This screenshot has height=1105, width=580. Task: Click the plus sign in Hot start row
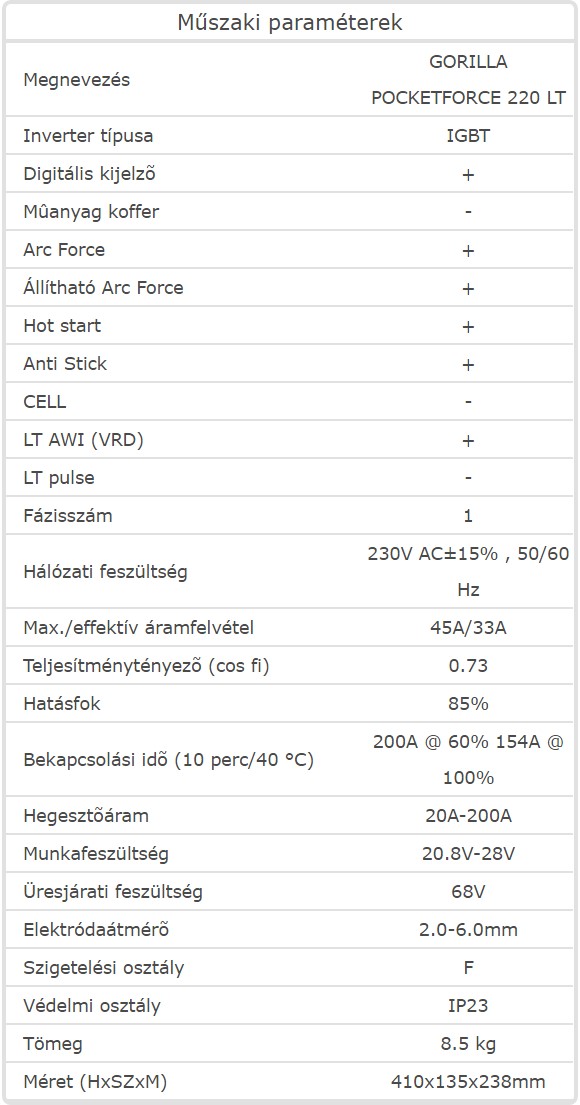(x=468, y=327)
